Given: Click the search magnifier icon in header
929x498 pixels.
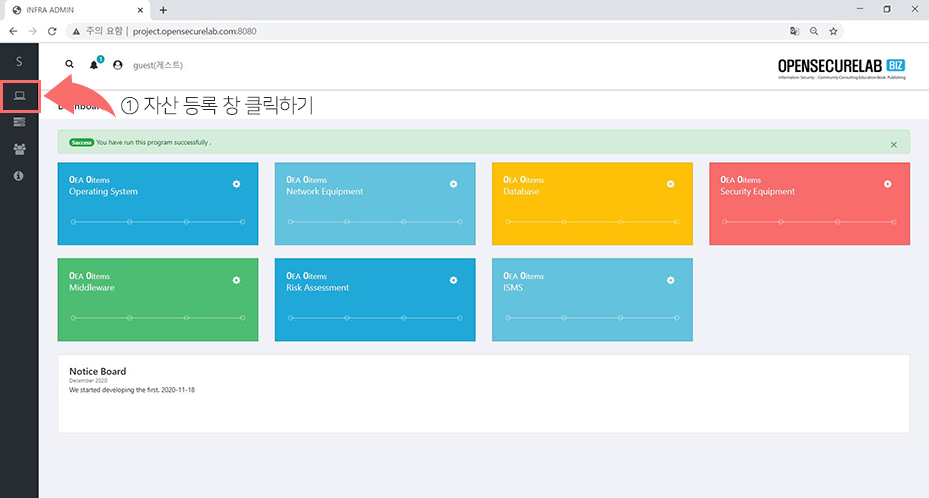Looking at the screenshot, I should coord(70,65).
